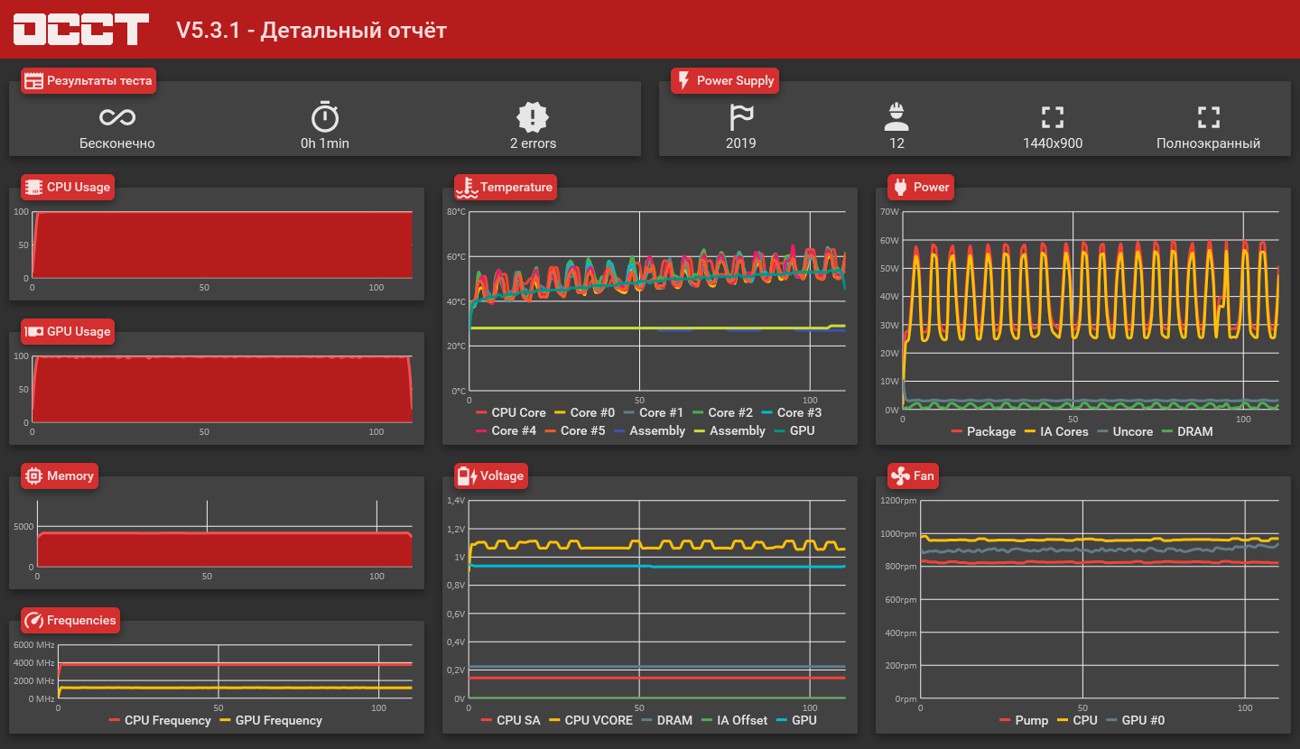Click the DRAM legend color marker in Voltage

pos(647,719)
